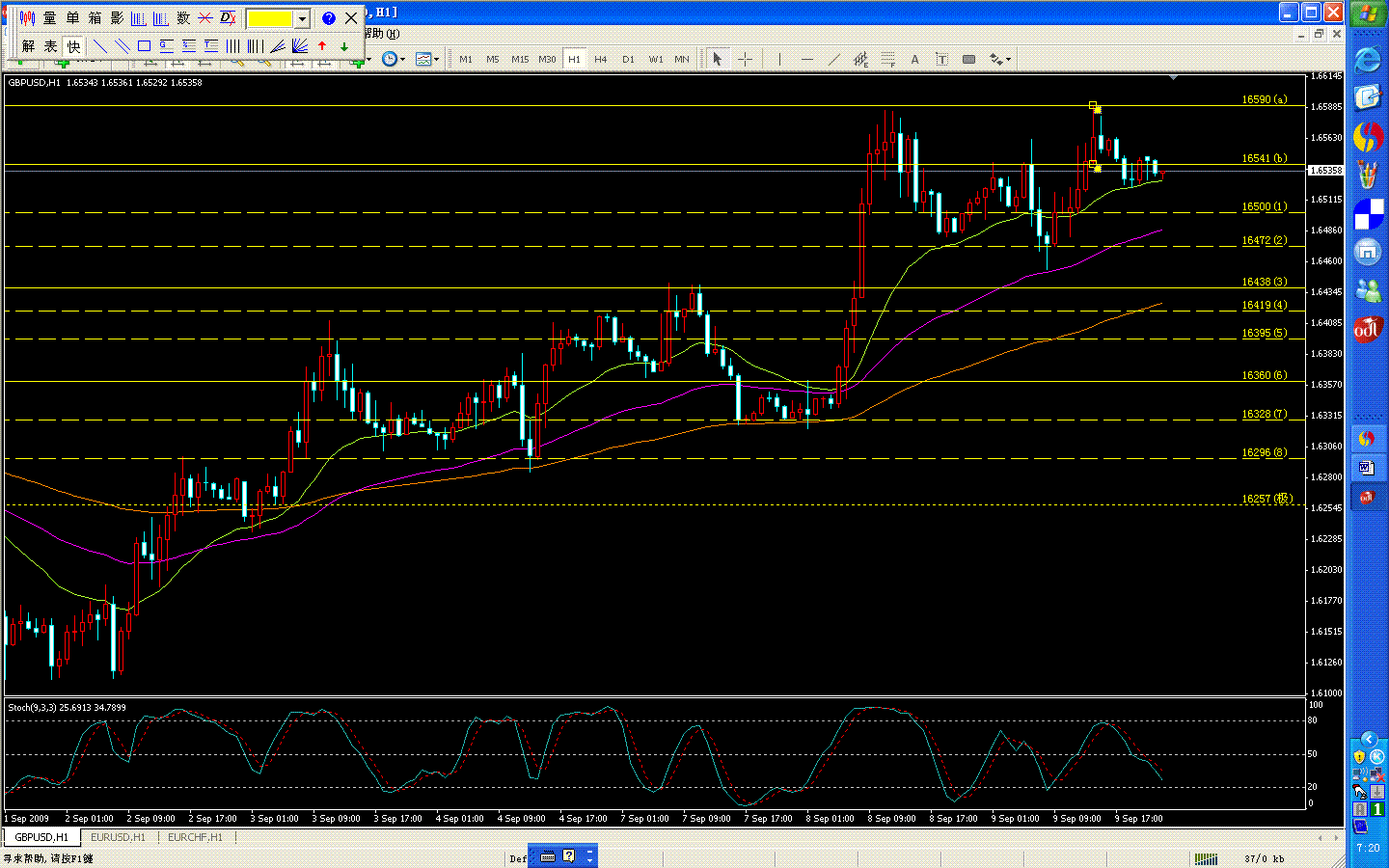Click the red cross delete-lines icon

205,18
